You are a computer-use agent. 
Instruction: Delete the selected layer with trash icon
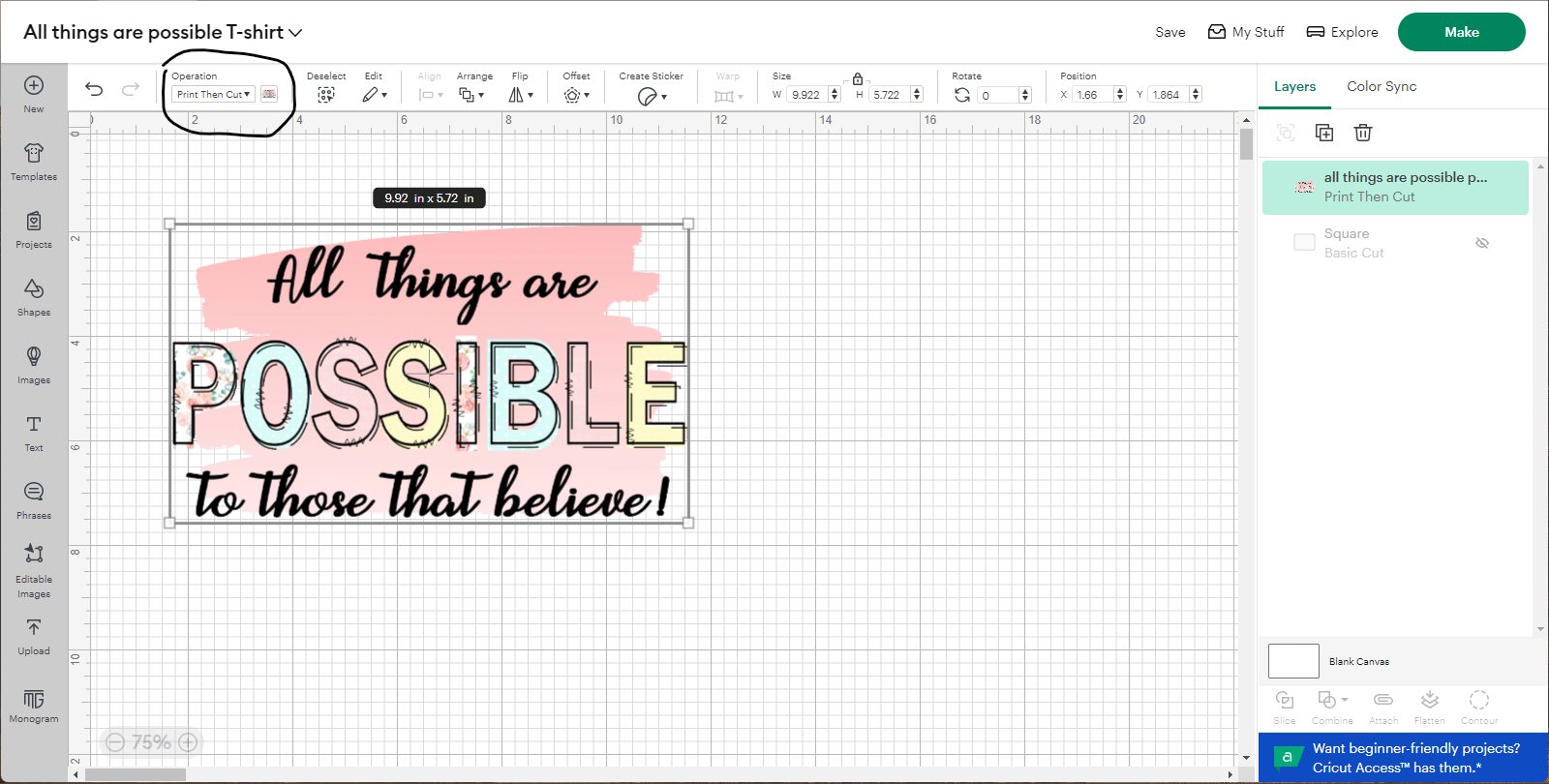[1363, 133]
